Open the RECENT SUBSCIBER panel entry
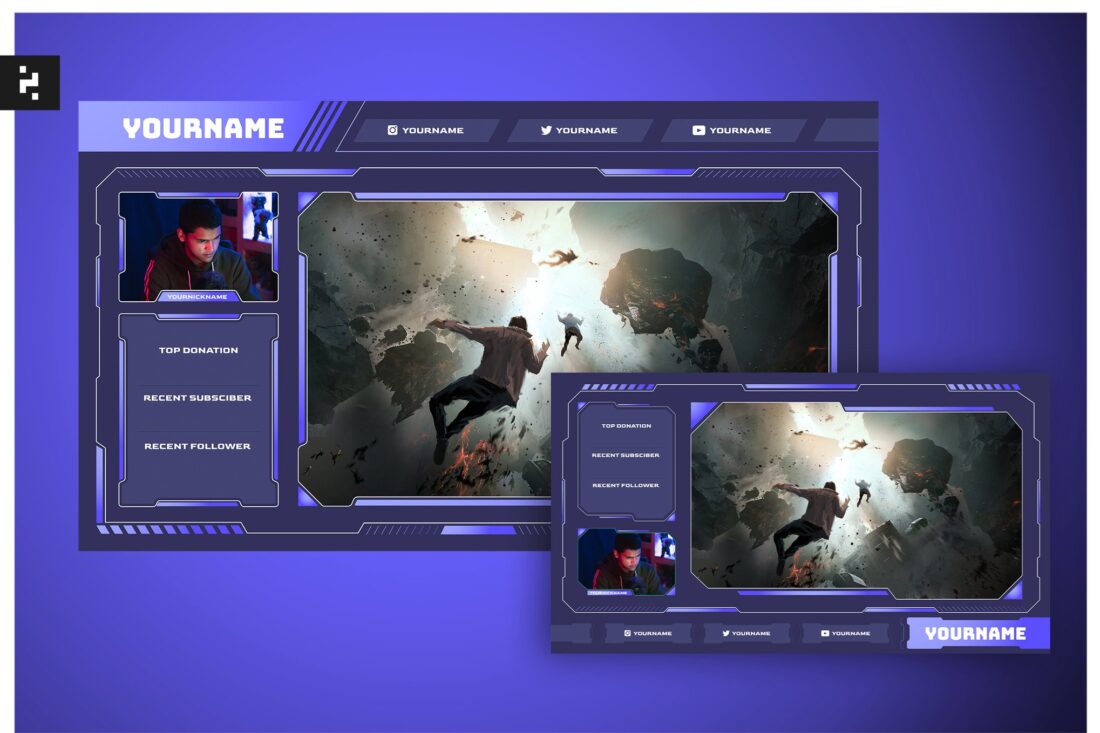 [x=200, y=397]
